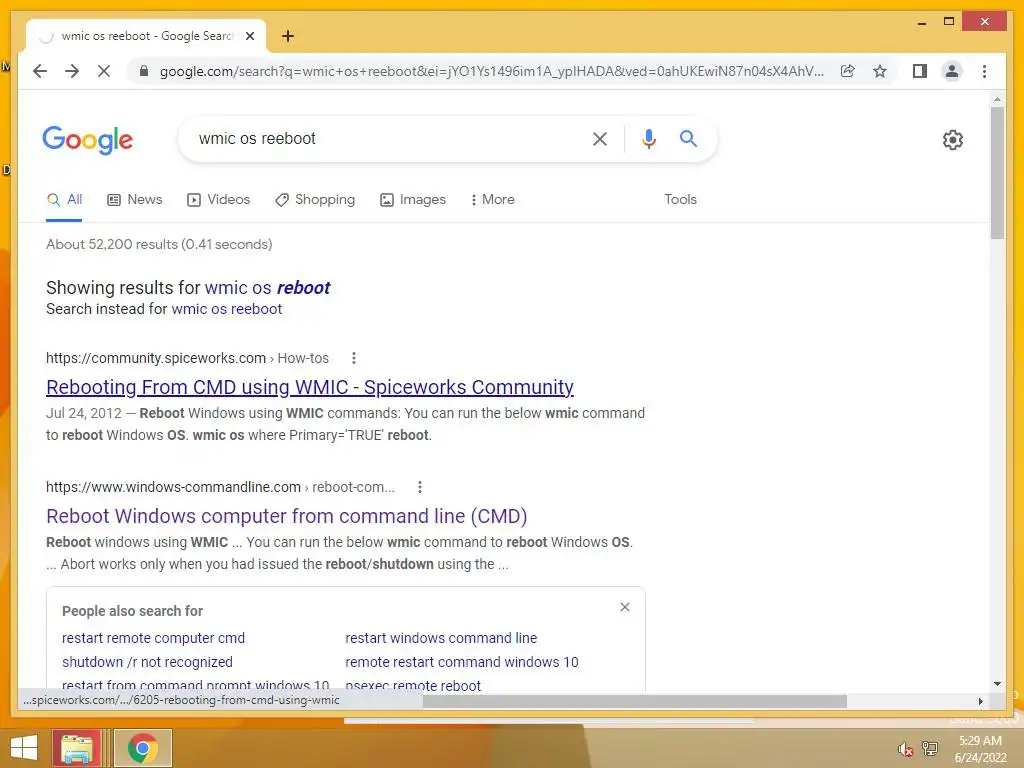The width and height of the screenshot is (1024, 768).
Task: Open Rebooting From CMD using WMIC result
Action: click(310, 387)
